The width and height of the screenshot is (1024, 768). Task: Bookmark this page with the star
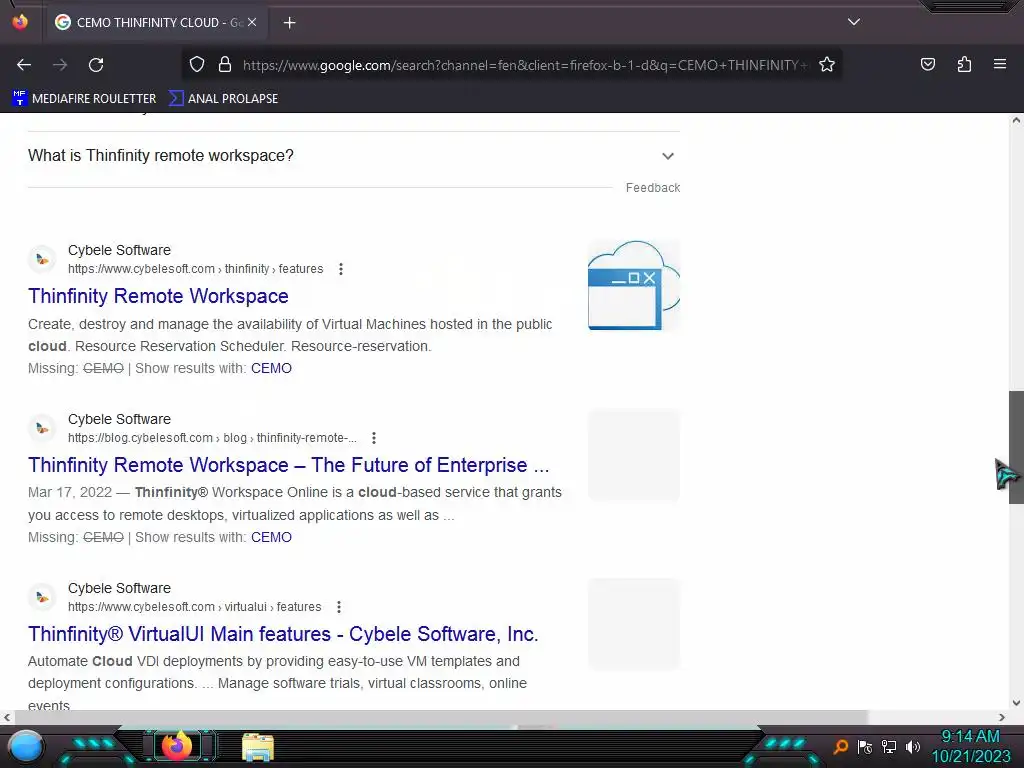click(x=827, y=65)
